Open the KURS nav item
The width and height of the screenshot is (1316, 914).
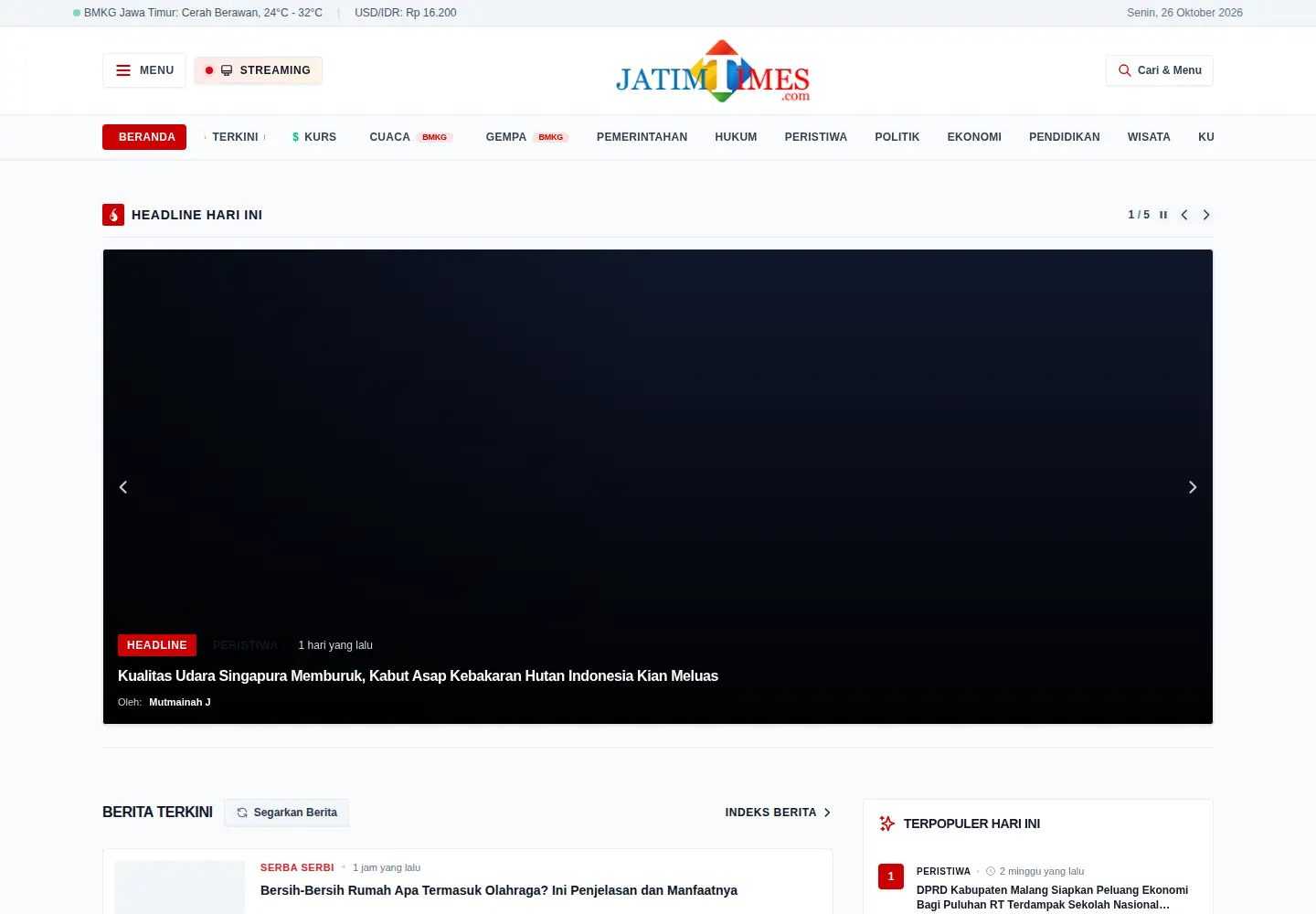pos(314,137)
